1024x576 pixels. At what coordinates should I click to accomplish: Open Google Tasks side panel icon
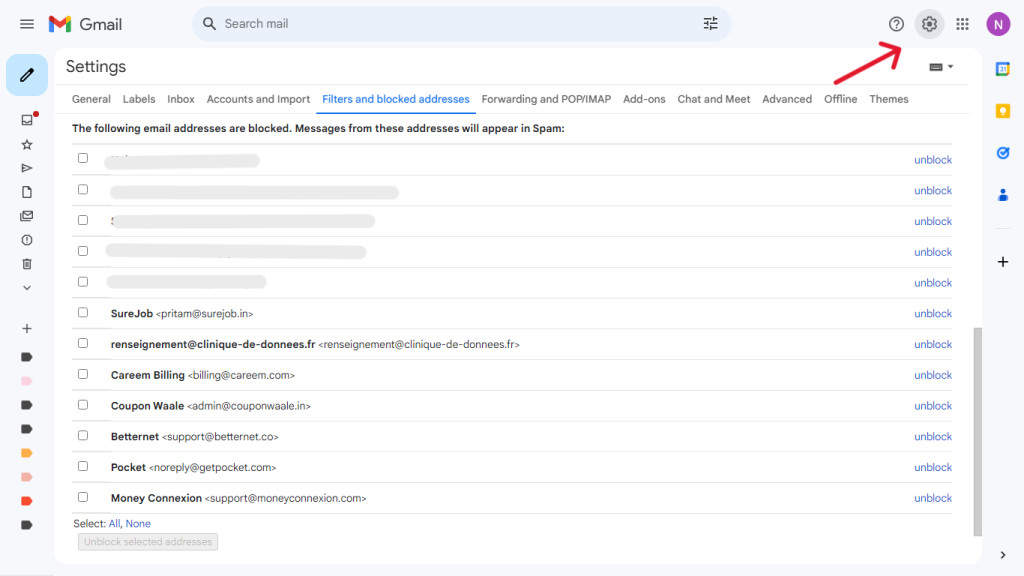(1002, 153)
